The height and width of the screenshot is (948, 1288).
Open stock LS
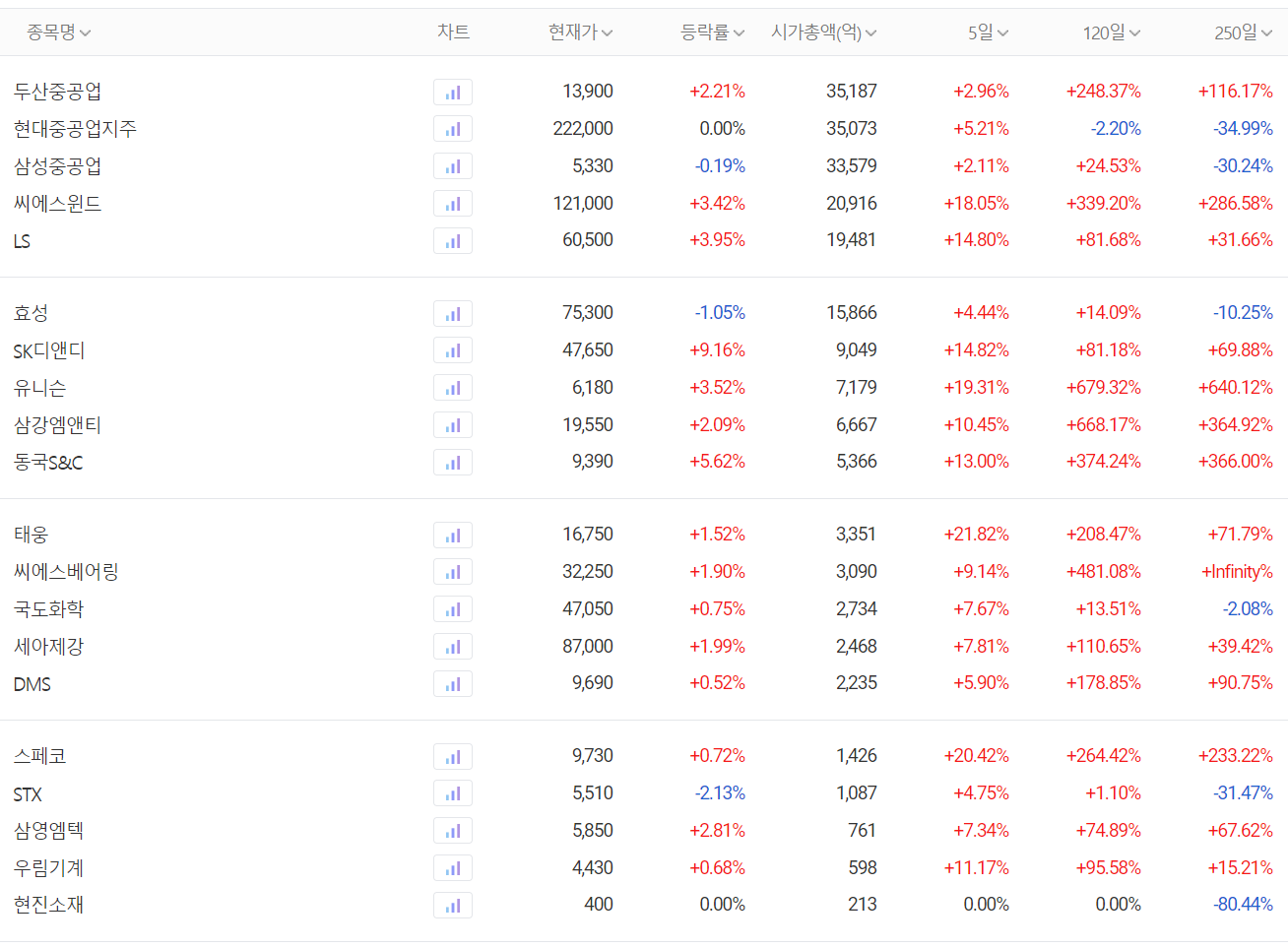pyautogui.click(x=22, y=241)
